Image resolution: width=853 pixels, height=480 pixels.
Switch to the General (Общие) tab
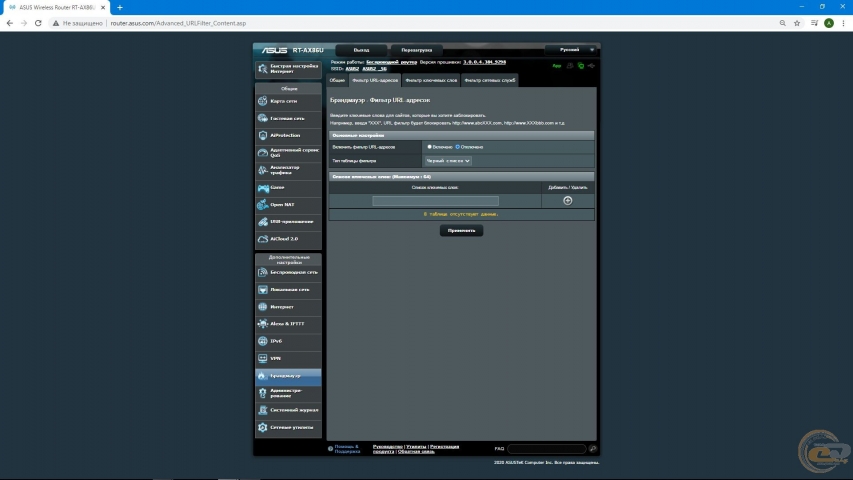tap(337, 81)
